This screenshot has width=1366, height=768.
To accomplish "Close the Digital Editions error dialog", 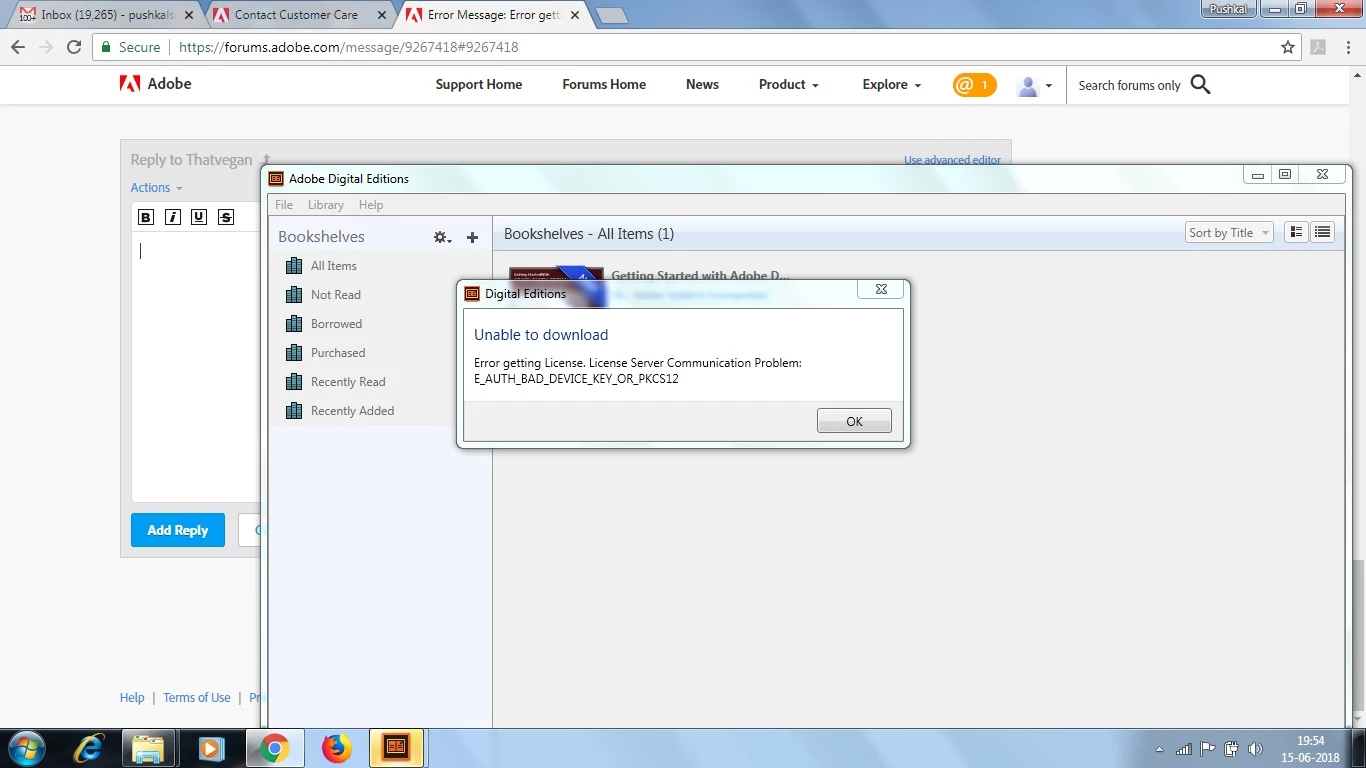I will [x=881, y=289].
